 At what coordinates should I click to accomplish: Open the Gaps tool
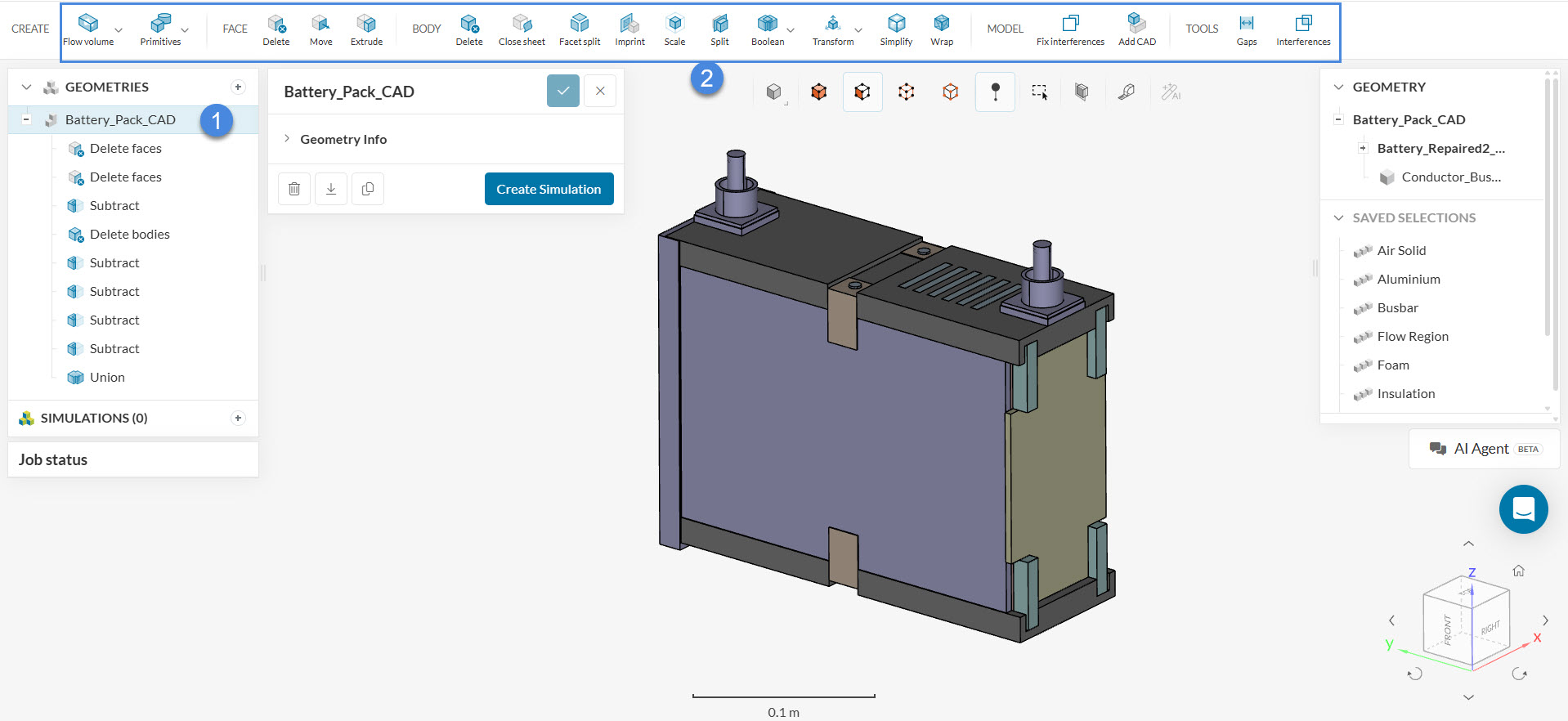click(x=1247, y=30)
